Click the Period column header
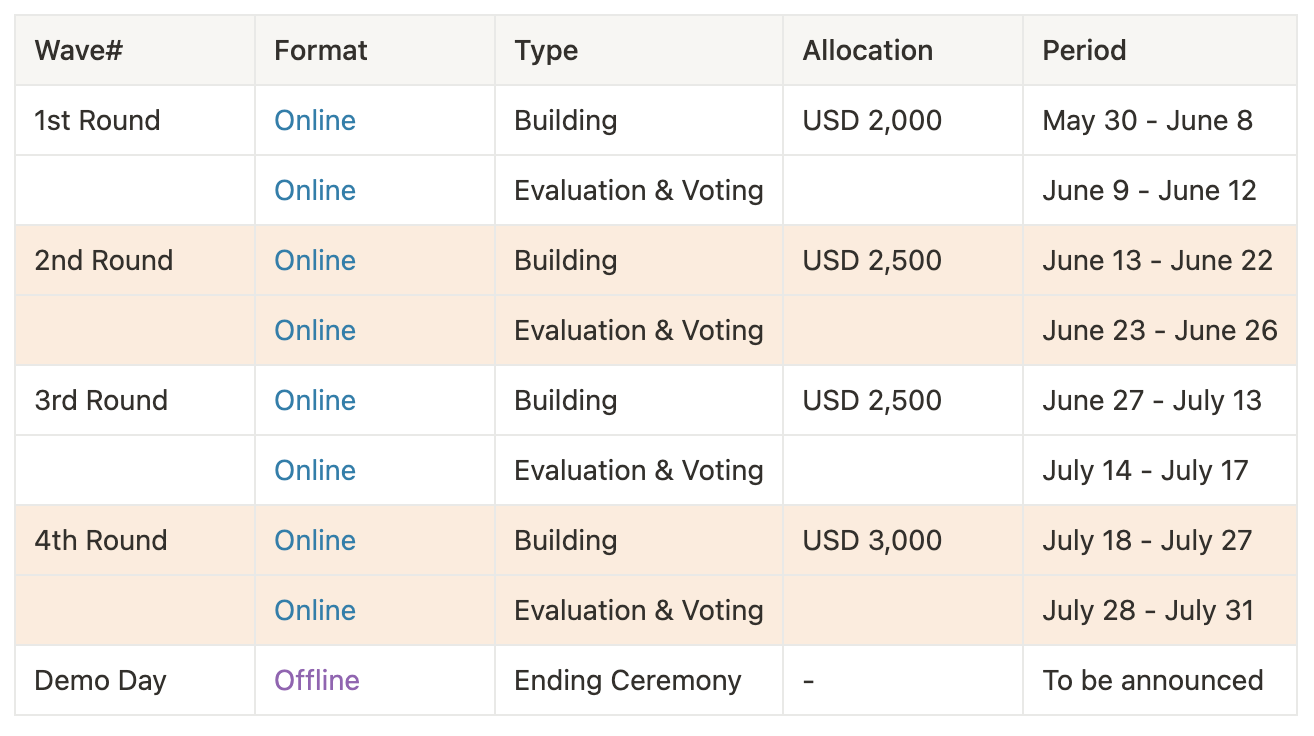The image size is (1314, 736). pyautogui.click(x=1084, y=51)
